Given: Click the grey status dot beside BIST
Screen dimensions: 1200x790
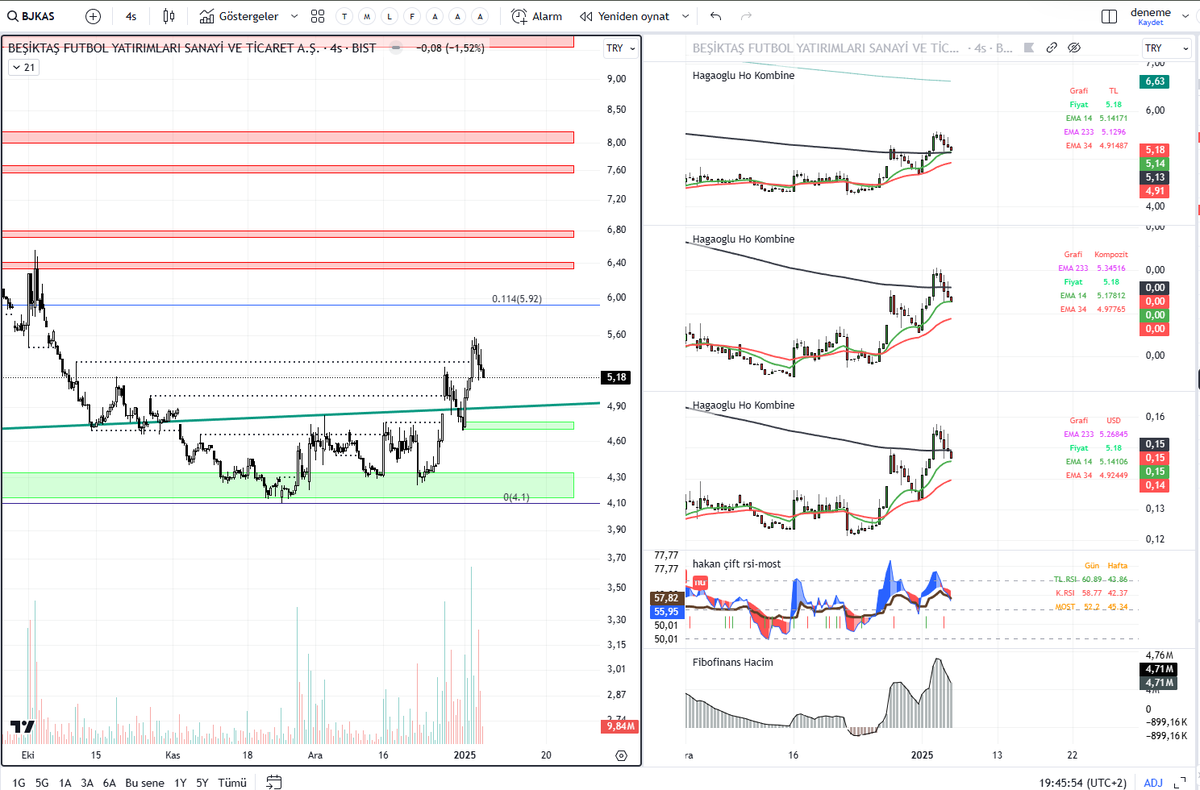Looking at the screenshot, I should pyautogui.click(x=397, y=47).
